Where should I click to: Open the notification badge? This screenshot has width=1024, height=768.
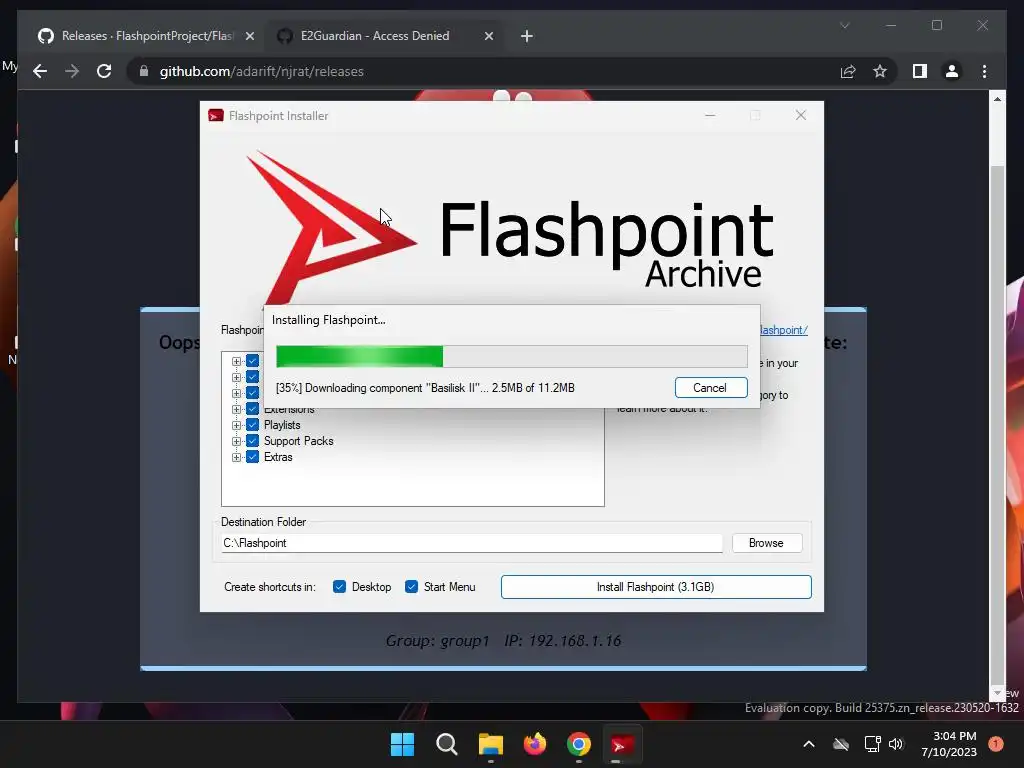tap(996, 744)
